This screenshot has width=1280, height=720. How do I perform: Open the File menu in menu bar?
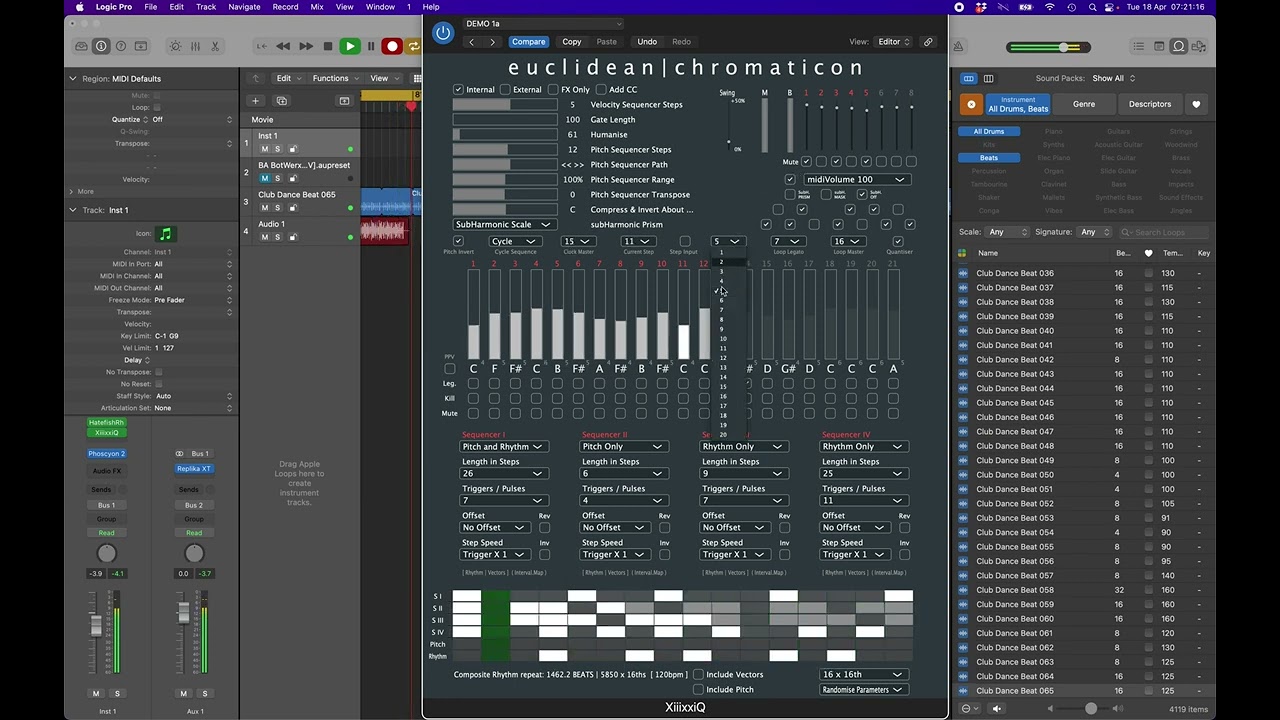pos(150,7)
